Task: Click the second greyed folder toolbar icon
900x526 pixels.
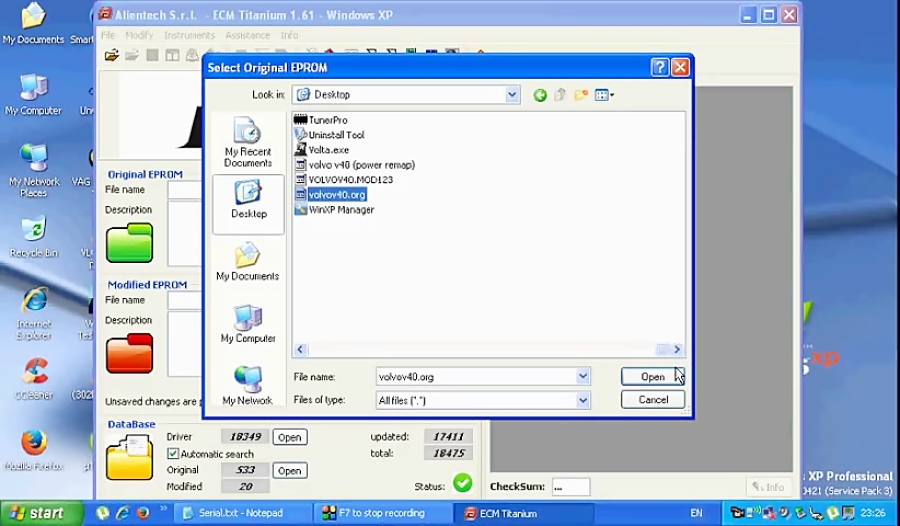Action: point(132,55)
